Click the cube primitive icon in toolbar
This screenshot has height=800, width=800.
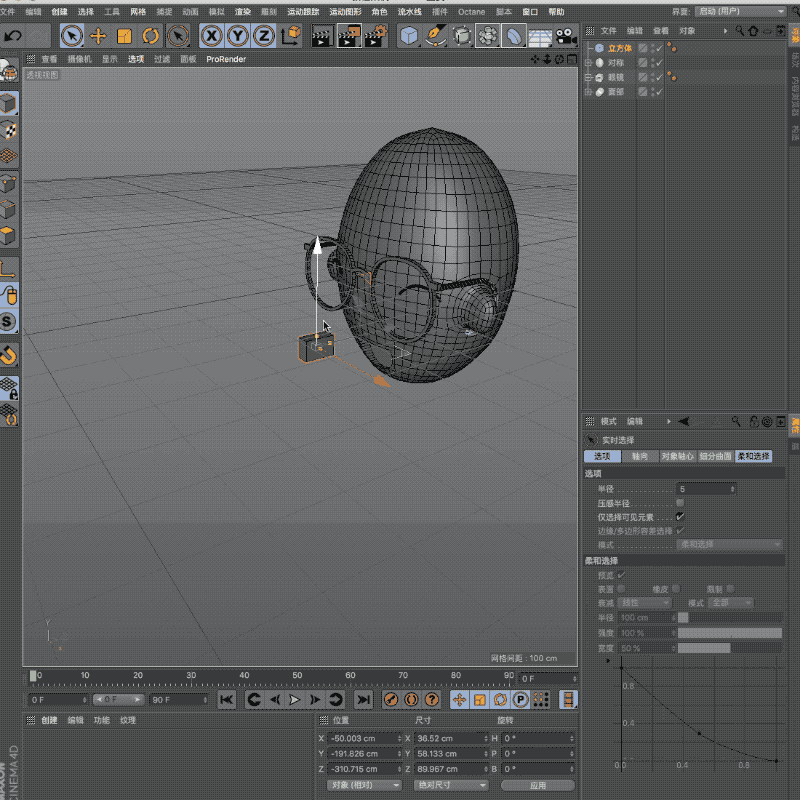(409, 36)
